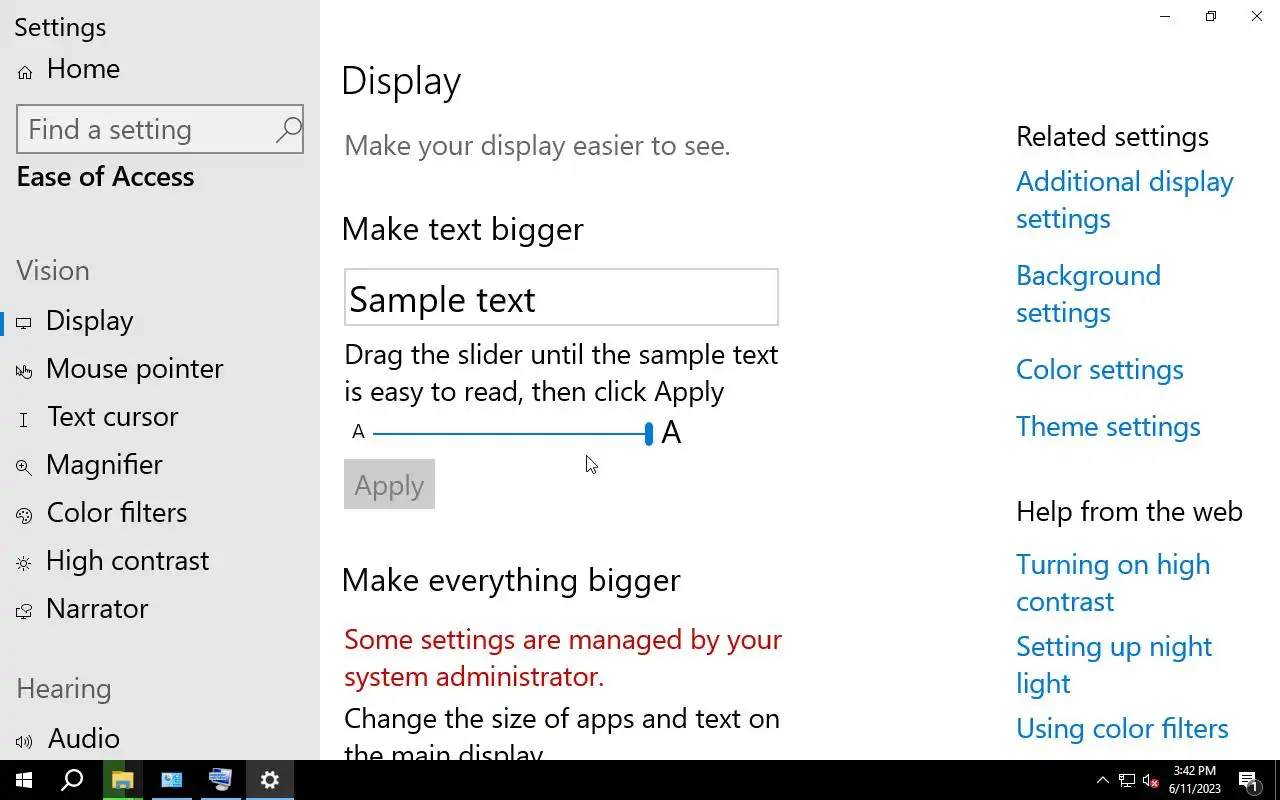The height and width of the screenshot is (800, 1280).
Task: Click the text size slider thumb
Action: (649, 433)
